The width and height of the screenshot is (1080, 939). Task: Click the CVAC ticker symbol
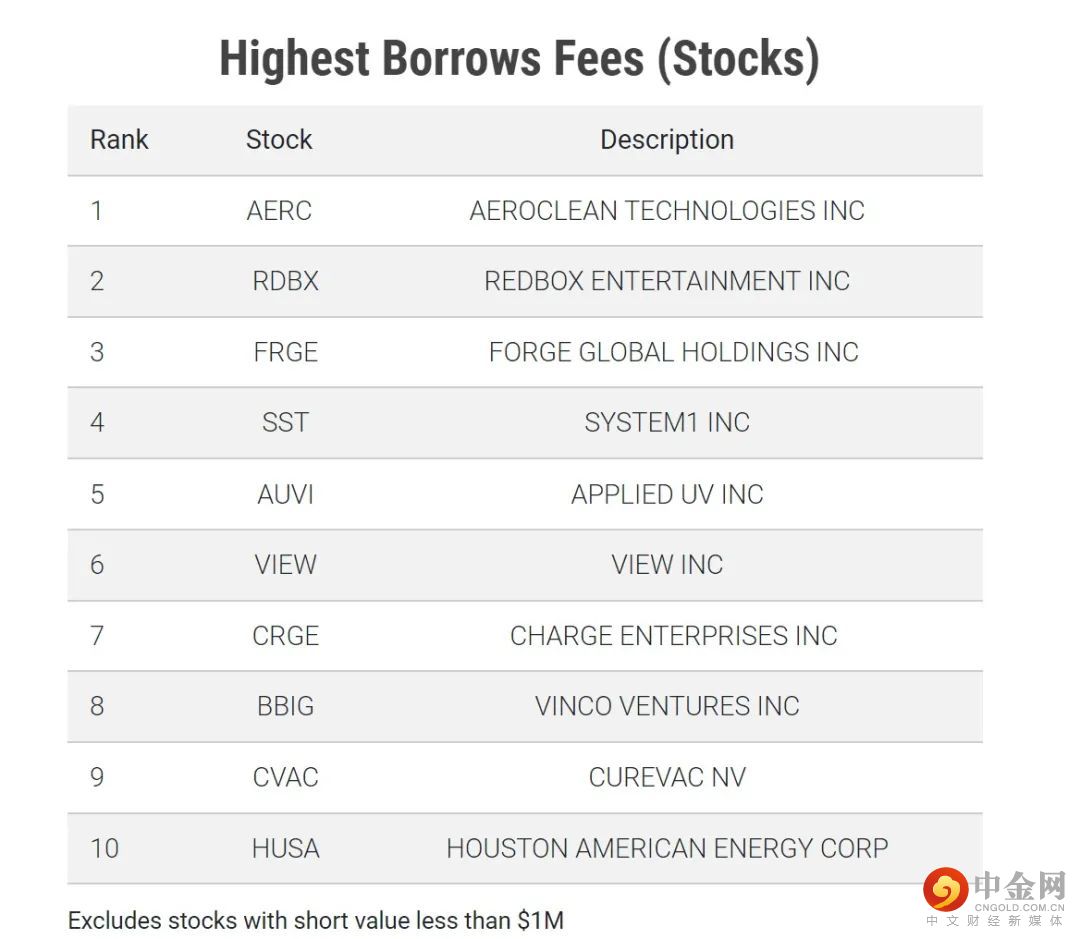point(285,777)
